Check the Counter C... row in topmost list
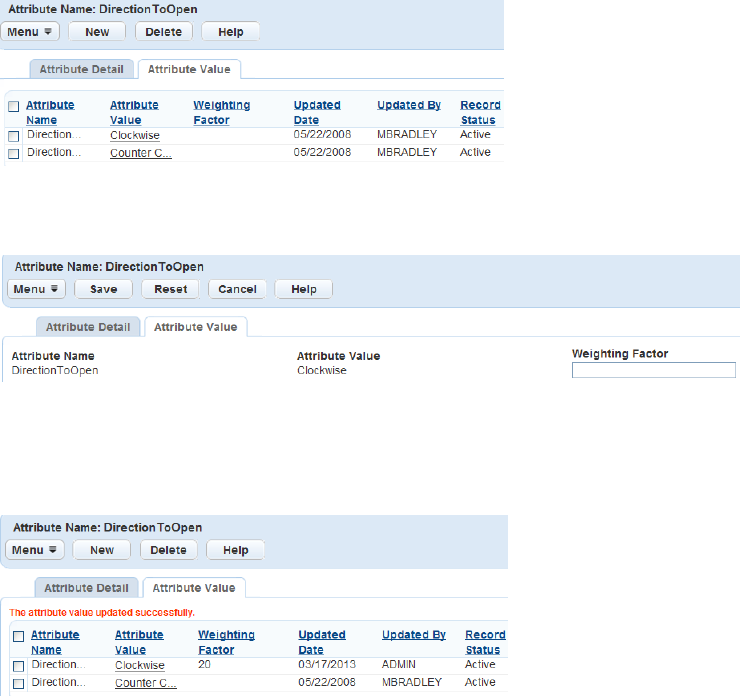 pyautogui.click(x=14, y=154)
